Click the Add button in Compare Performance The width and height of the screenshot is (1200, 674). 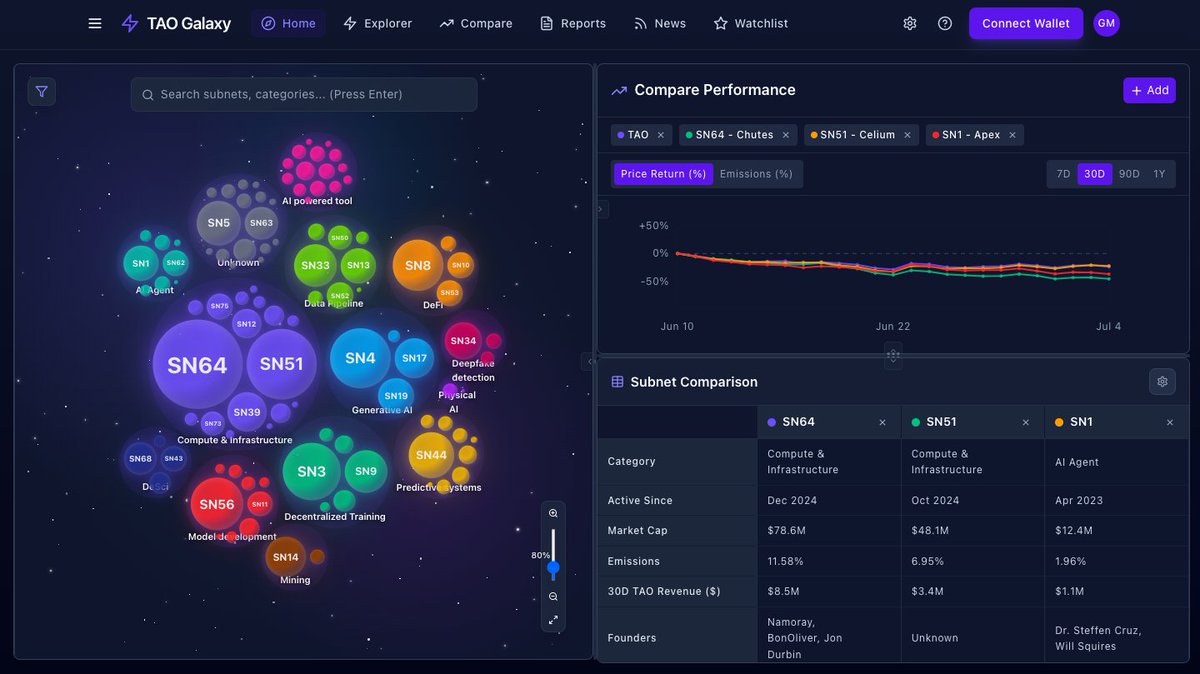click(x=1150, y=90)
